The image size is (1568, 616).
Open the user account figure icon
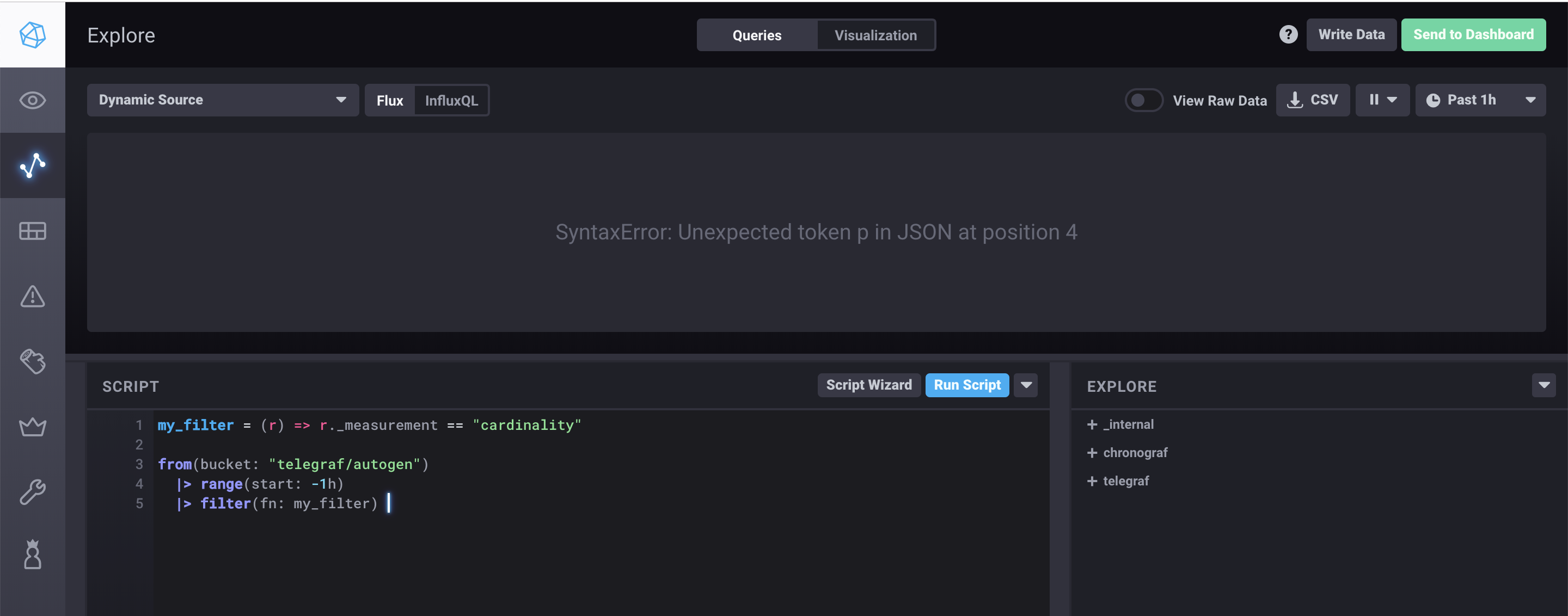point(32,555)
